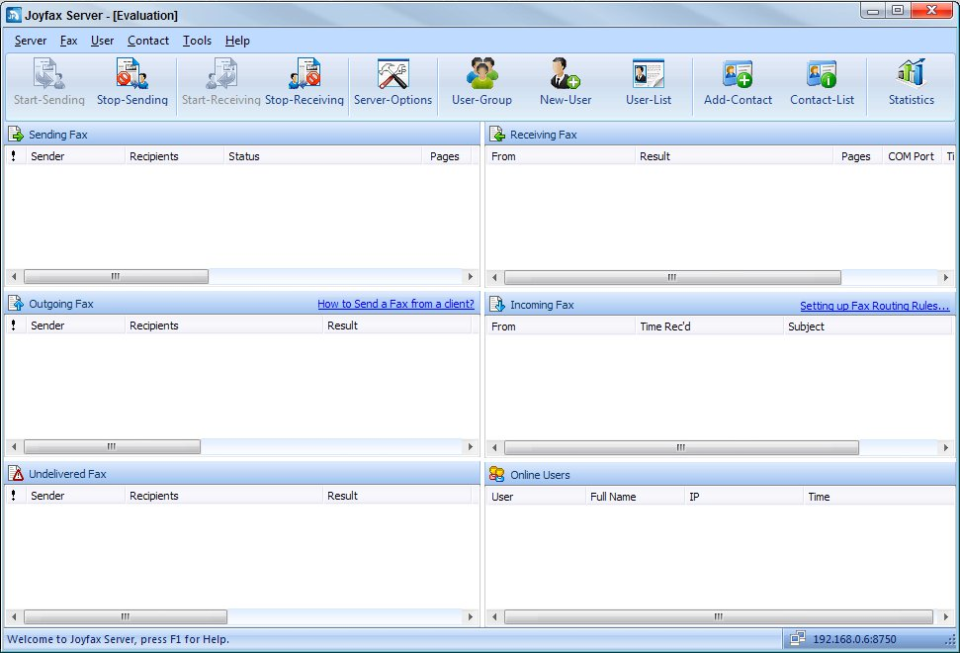Click the Add-Contact toolbar icon
The height and width of the screenshot is (653, 960).
737,83
